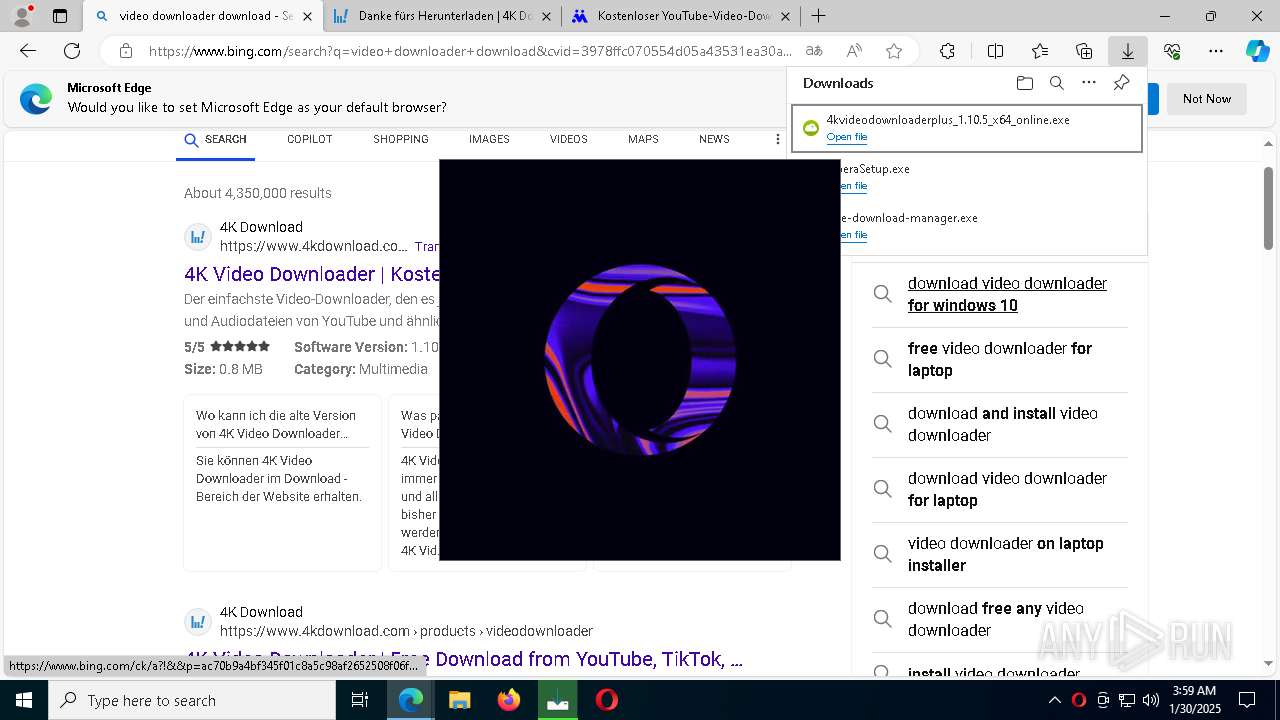Image resolution: width=1280 pixels, height=720 pixels.
Task: Open the volume control tray icon
Action: tap(1150, 700)
